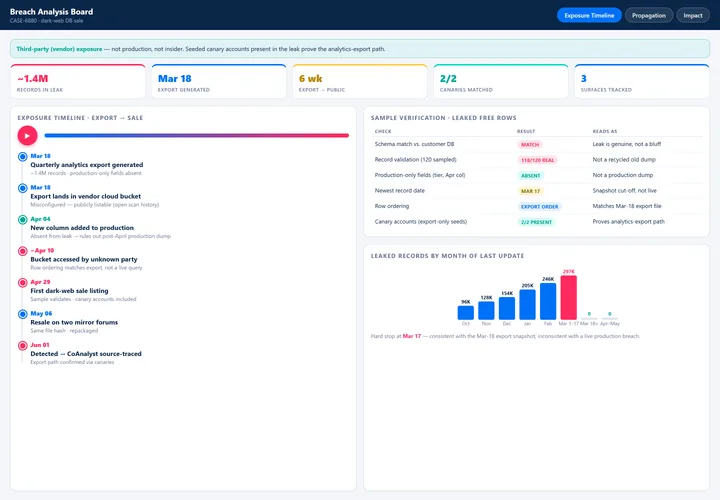Open the Impact tab
This screenshot has width=720, height=500.
point(692,15)
